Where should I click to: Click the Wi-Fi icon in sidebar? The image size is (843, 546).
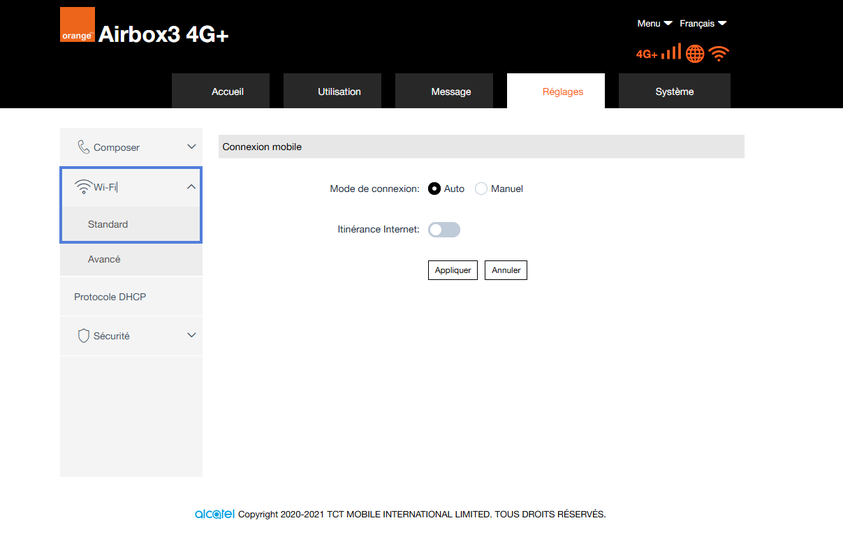(x=83, y=186)
